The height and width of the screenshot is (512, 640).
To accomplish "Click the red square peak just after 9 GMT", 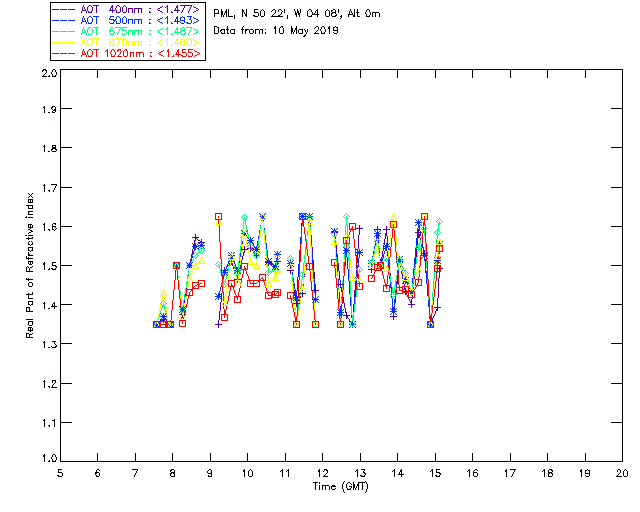I will (x=218, y=216).
